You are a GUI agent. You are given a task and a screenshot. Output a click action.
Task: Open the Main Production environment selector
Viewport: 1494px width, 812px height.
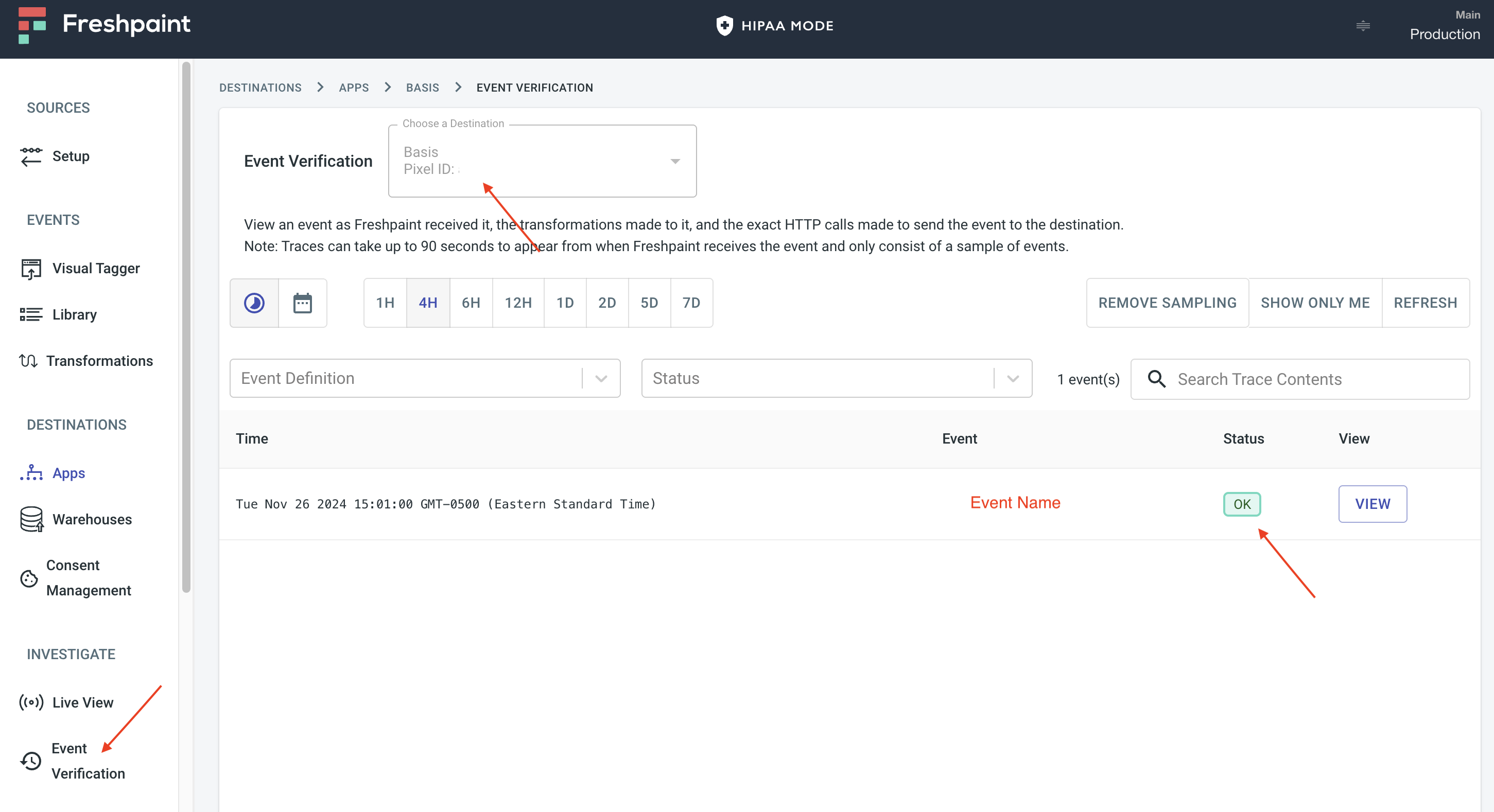[x=1445, y=26]
